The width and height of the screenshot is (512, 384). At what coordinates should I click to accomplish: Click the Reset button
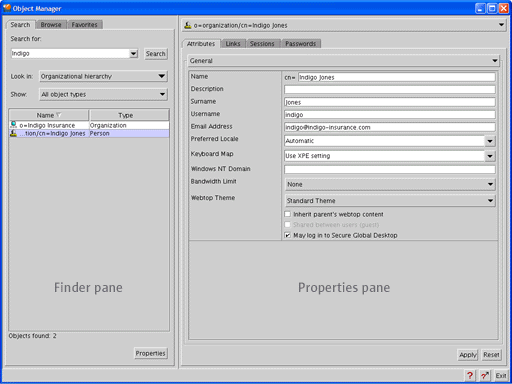(491, 355)
